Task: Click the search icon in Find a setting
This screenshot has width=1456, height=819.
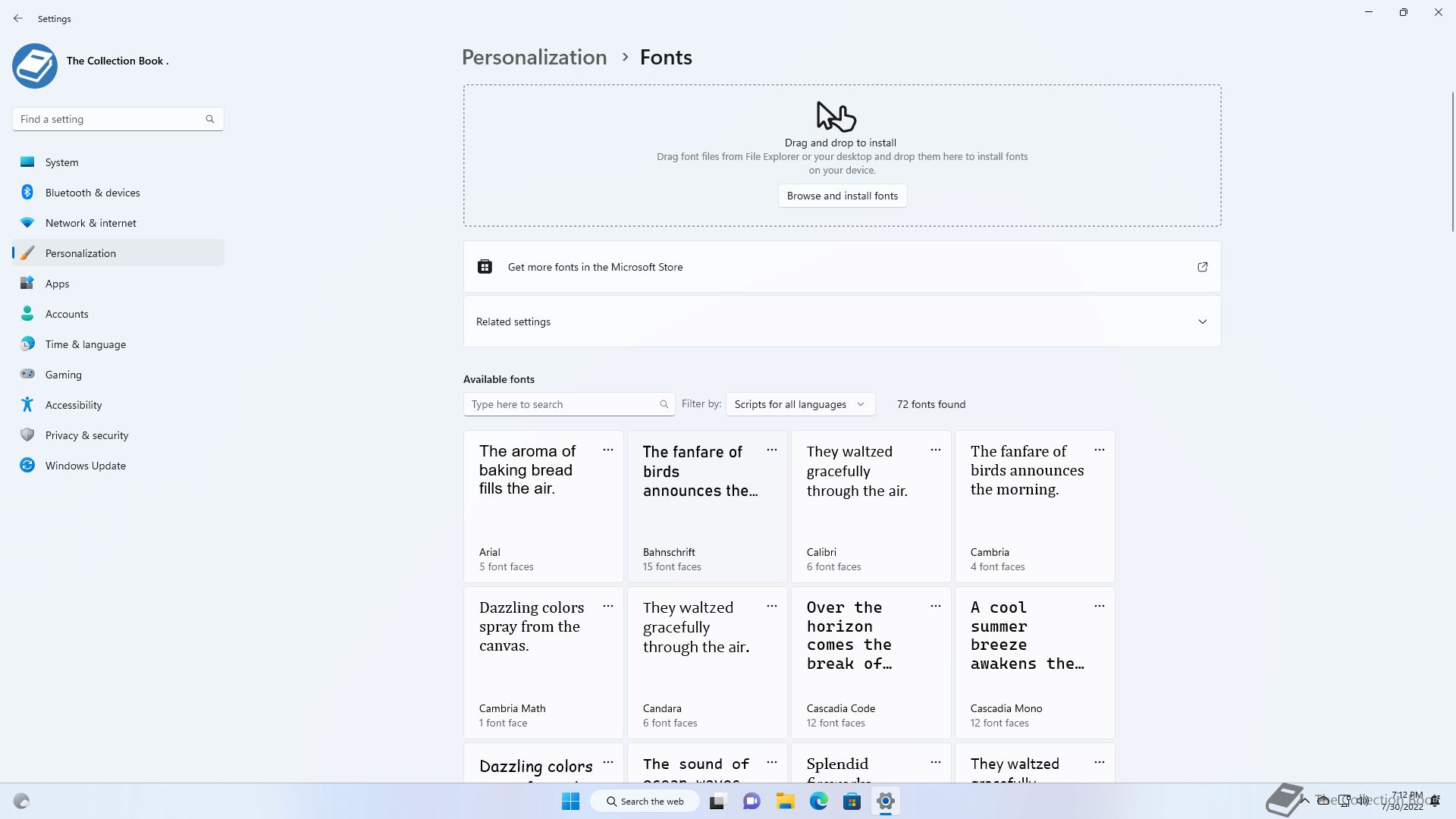Action: [x=210, y=119]
